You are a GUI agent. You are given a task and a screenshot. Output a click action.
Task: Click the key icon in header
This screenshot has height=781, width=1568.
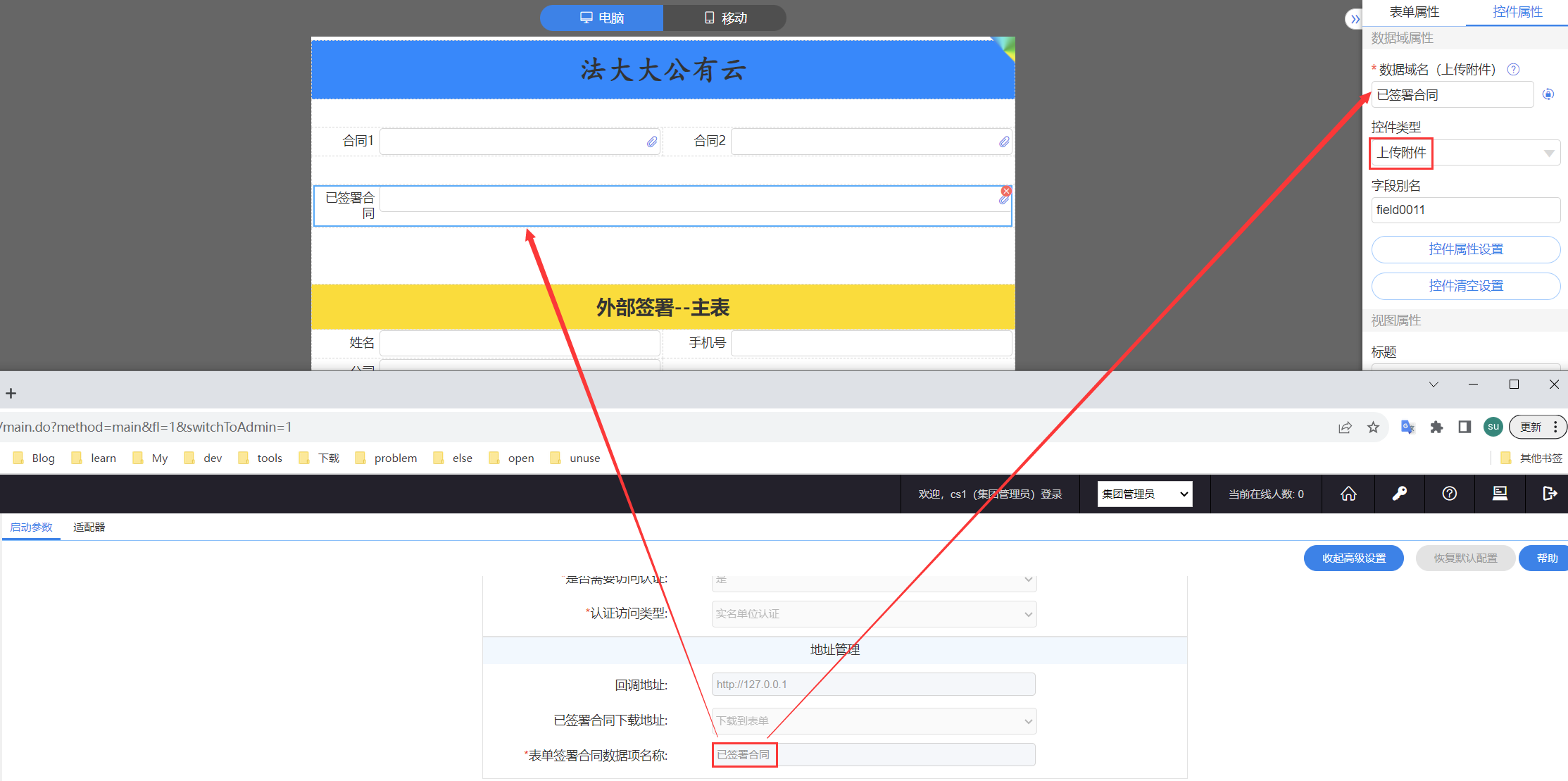pyautogui.click(x=1399, y=494)
